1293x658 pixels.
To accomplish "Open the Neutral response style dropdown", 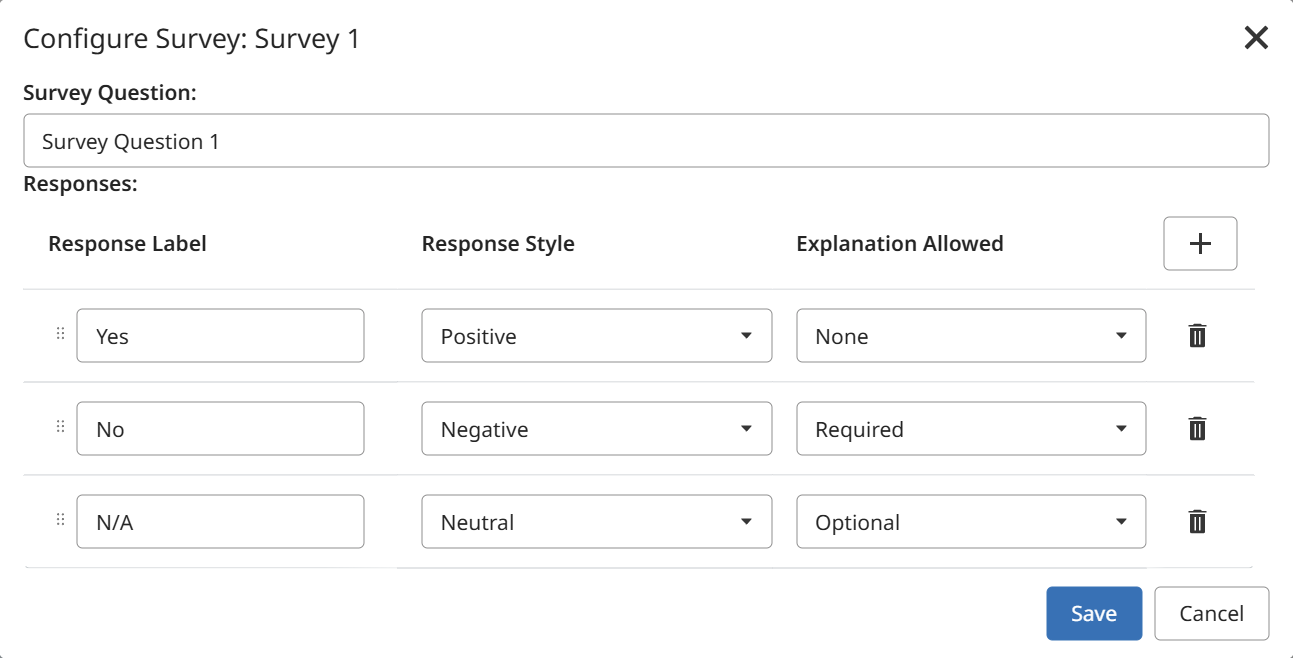I will tap(596, 522).
